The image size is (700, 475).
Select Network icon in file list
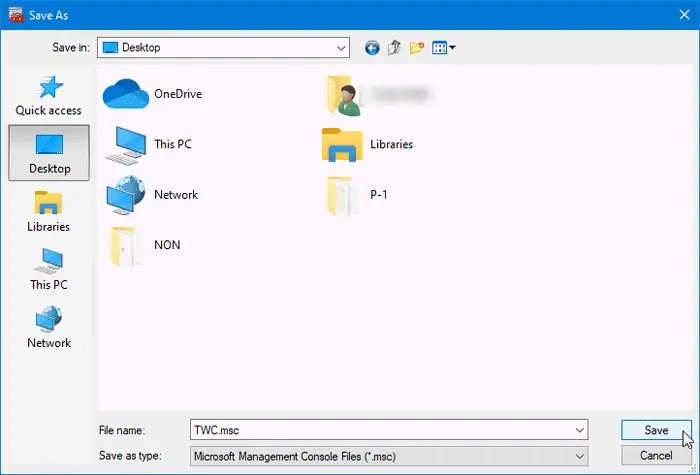[x=126, y=195]
